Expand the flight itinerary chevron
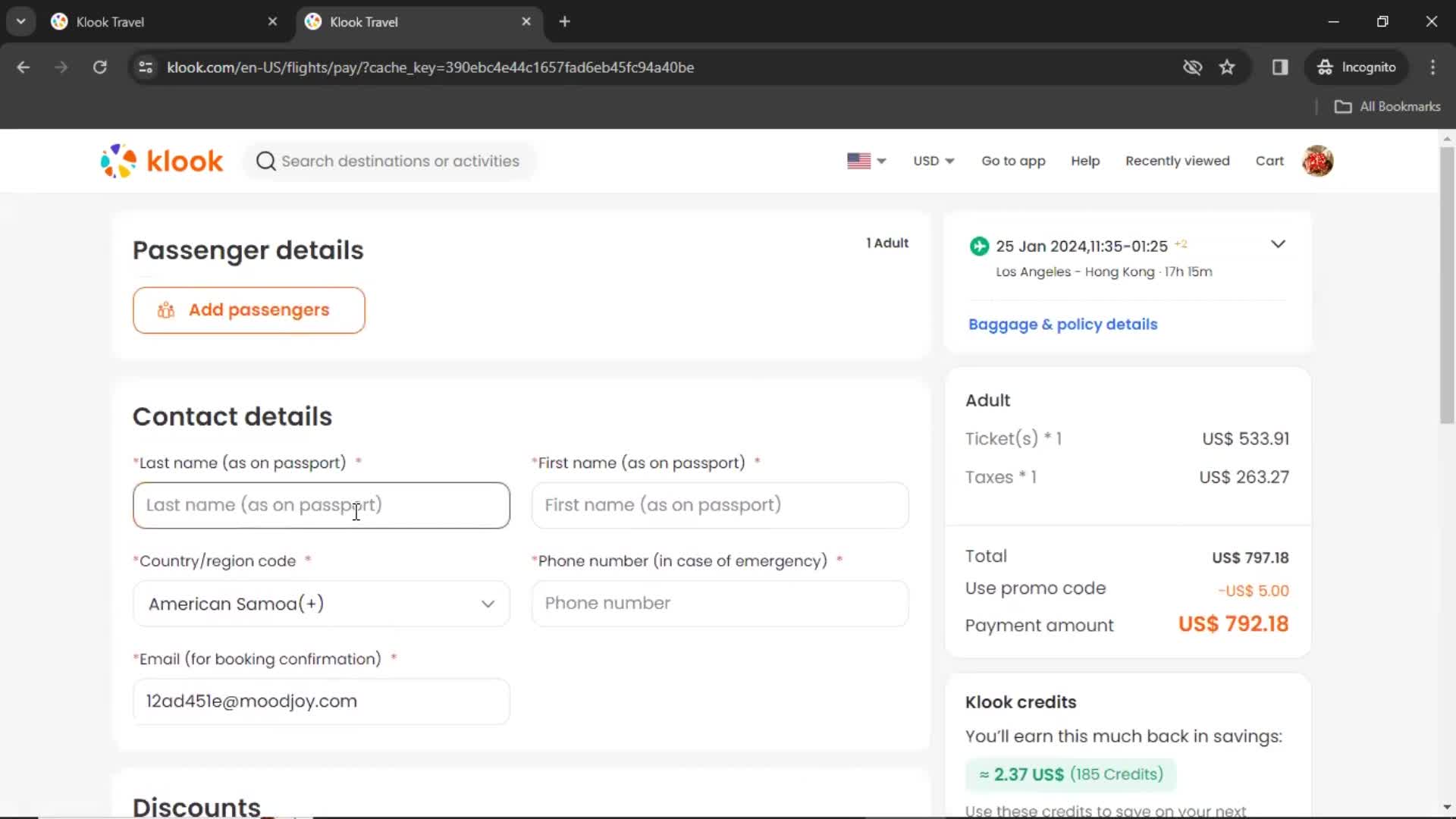The height and width of the screenshot is (819, 1456). tap(1278, 244)
